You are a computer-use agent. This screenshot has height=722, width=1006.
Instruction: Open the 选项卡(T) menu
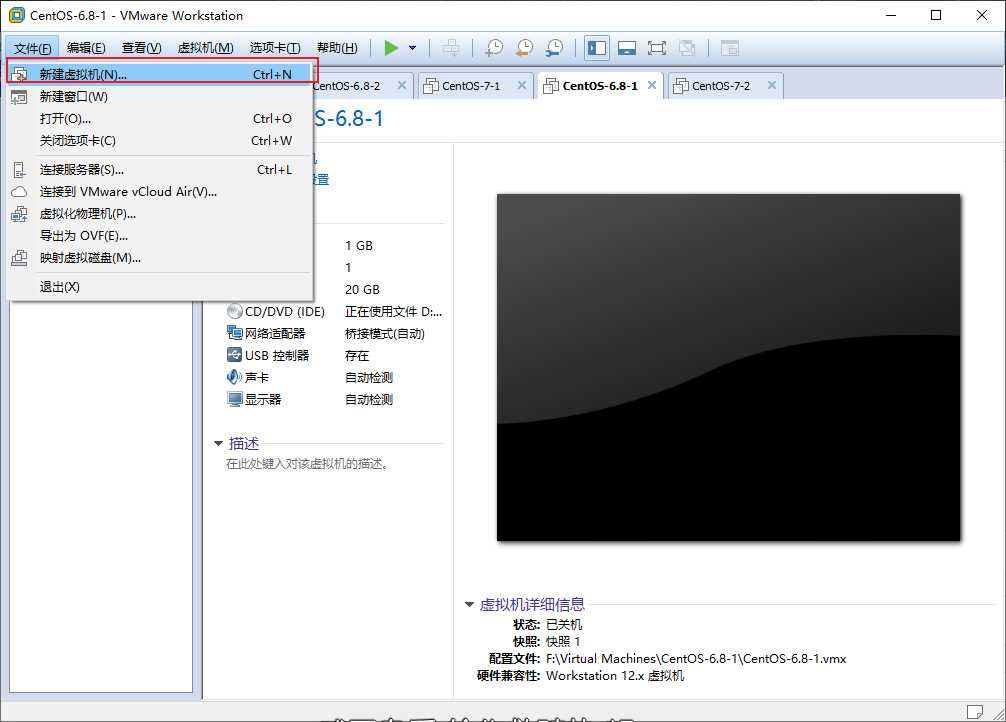[275, 48]
